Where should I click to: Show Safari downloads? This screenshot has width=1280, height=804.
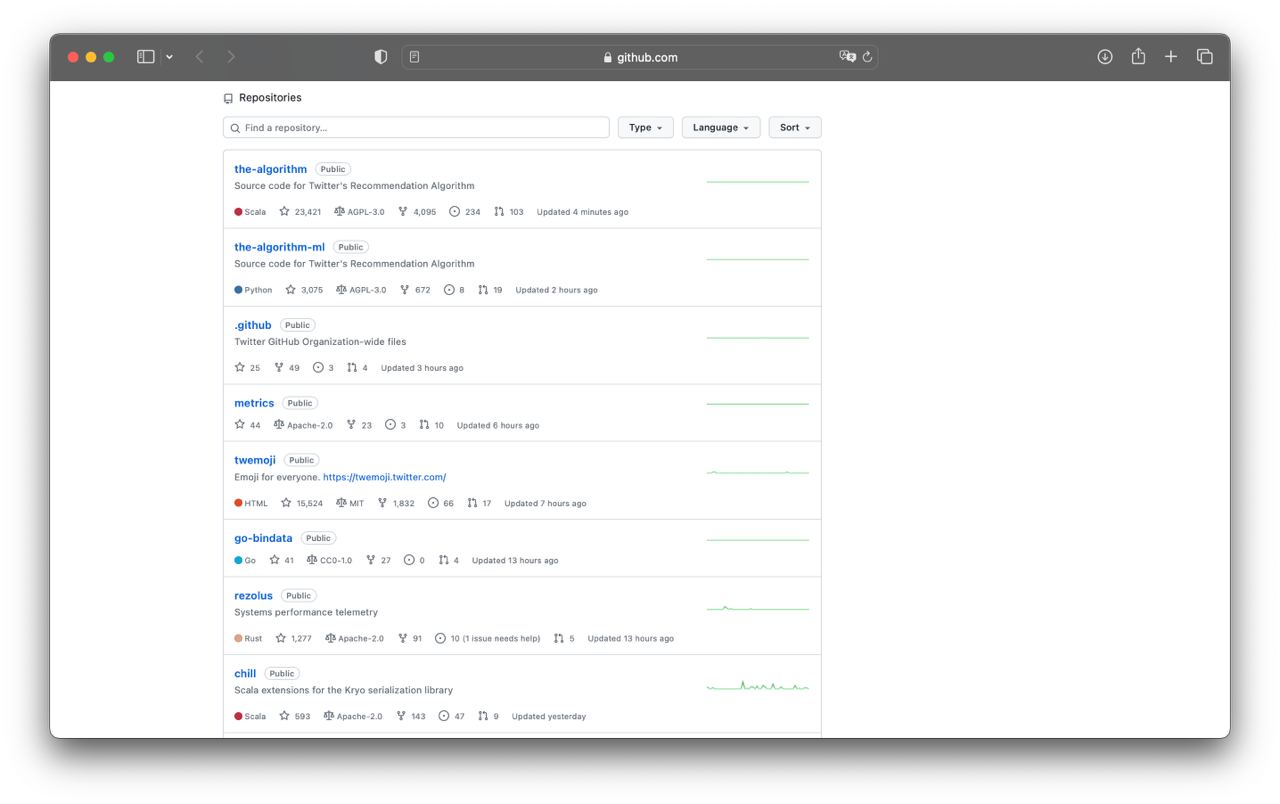tap(1105, 57)
